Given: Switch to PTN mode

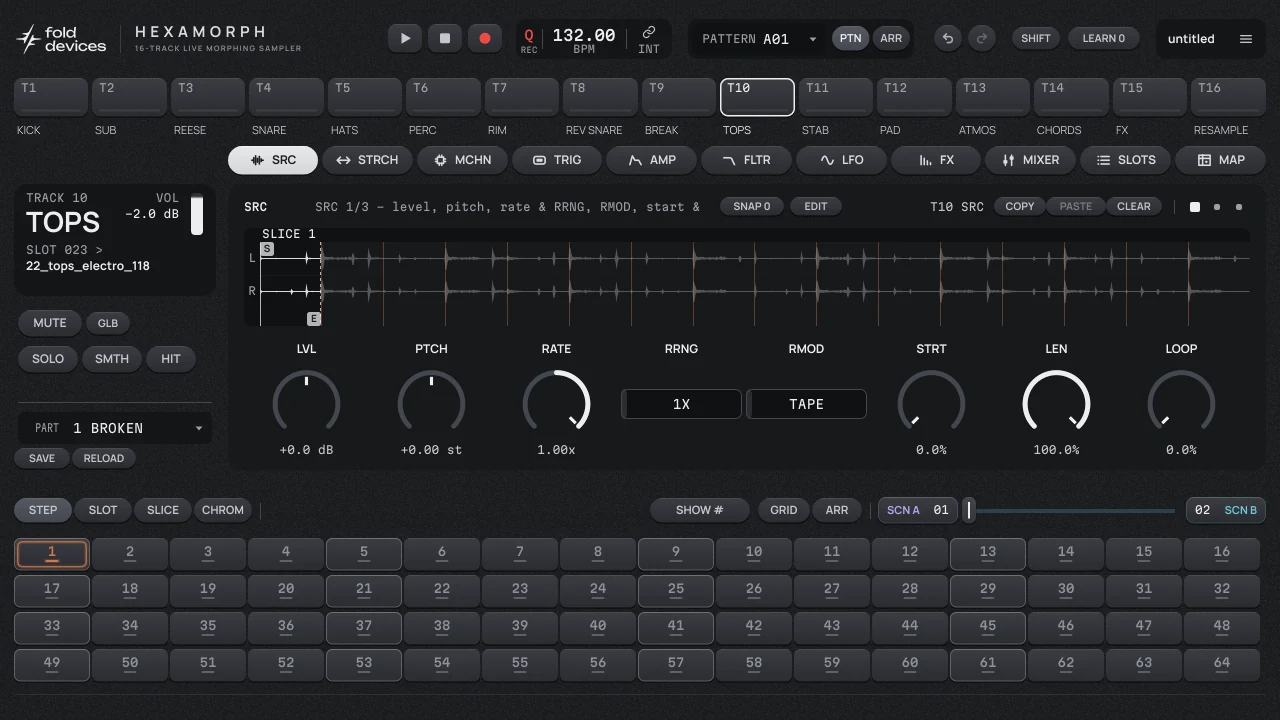Looking at the screenshot, I should coord(850,38).
